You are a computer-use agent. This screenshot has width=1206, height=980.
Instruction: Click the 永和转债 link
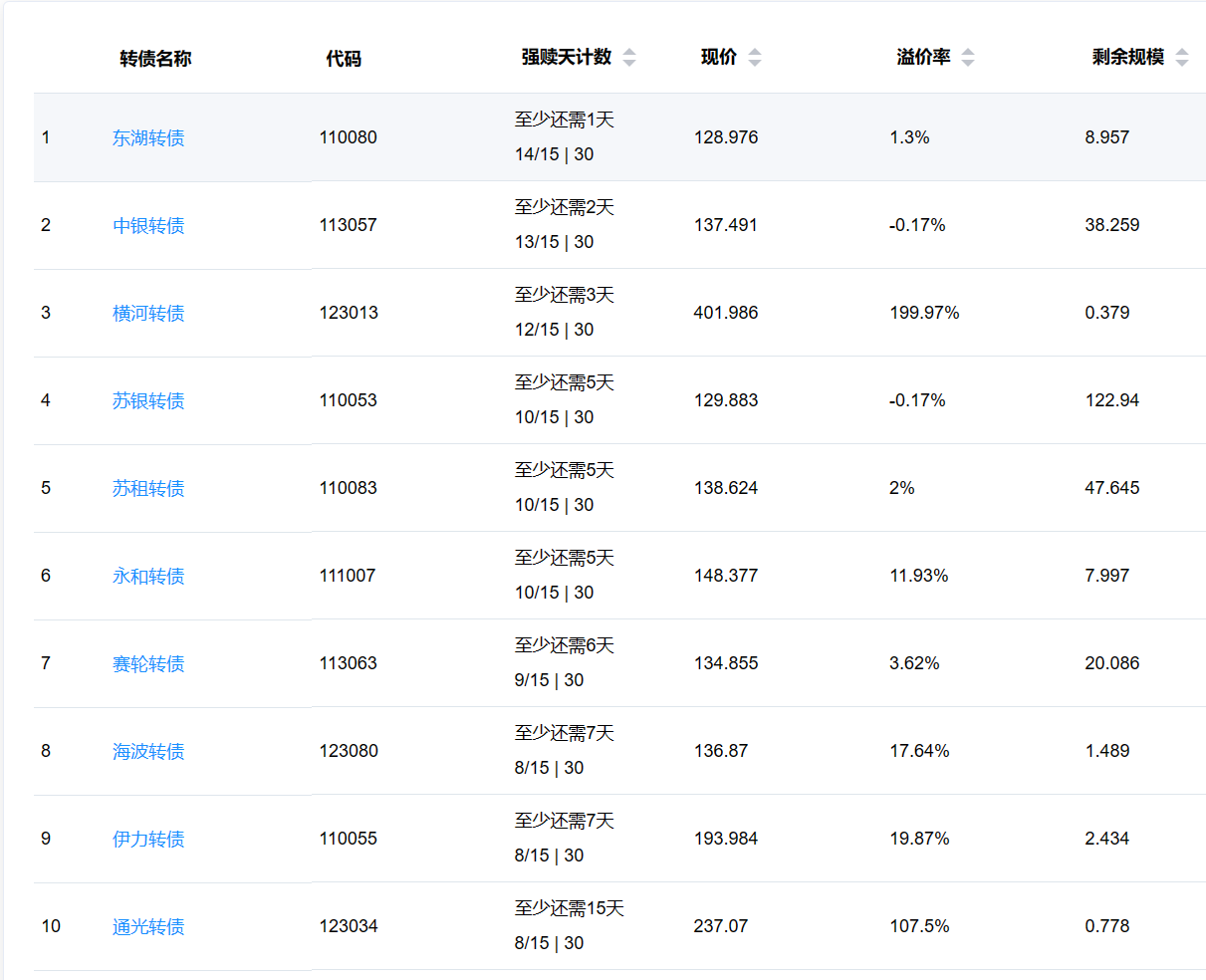coord(148,577)
